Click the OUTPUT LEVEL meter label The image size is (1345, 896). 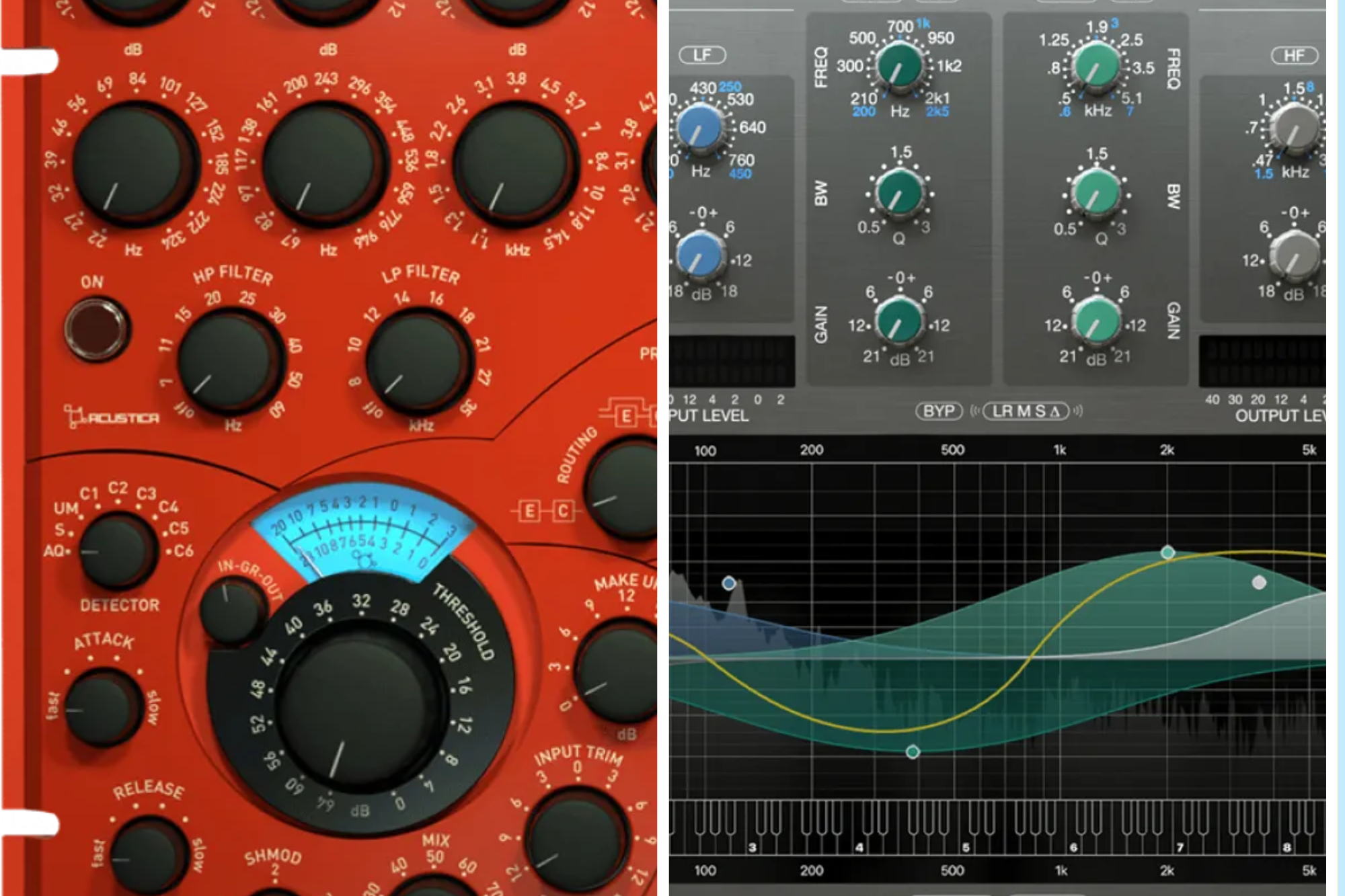click(x=1280, y=416)
